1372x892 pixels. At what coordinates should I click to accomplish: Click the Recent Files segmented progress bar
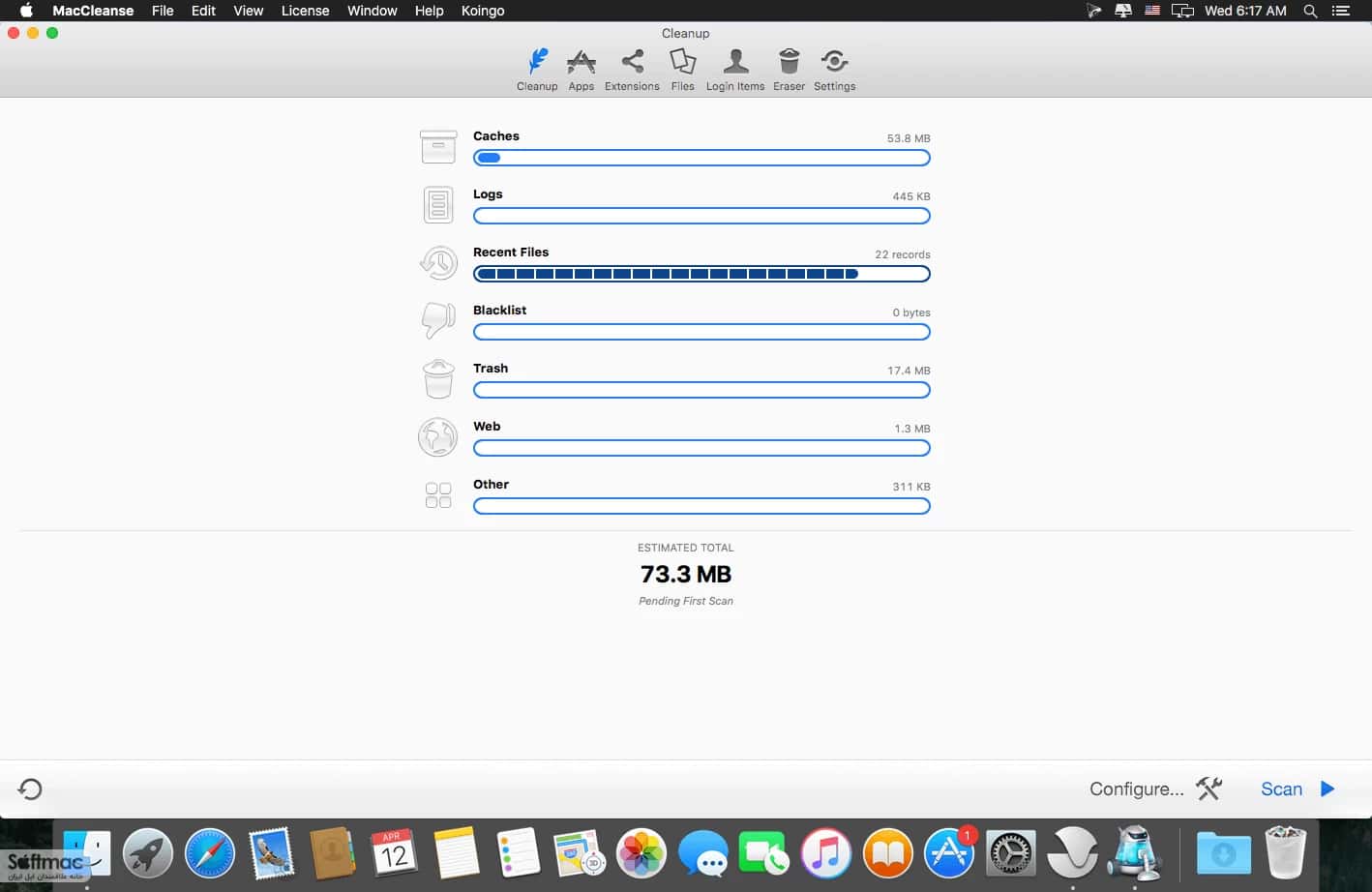click(x=701, y=274)
